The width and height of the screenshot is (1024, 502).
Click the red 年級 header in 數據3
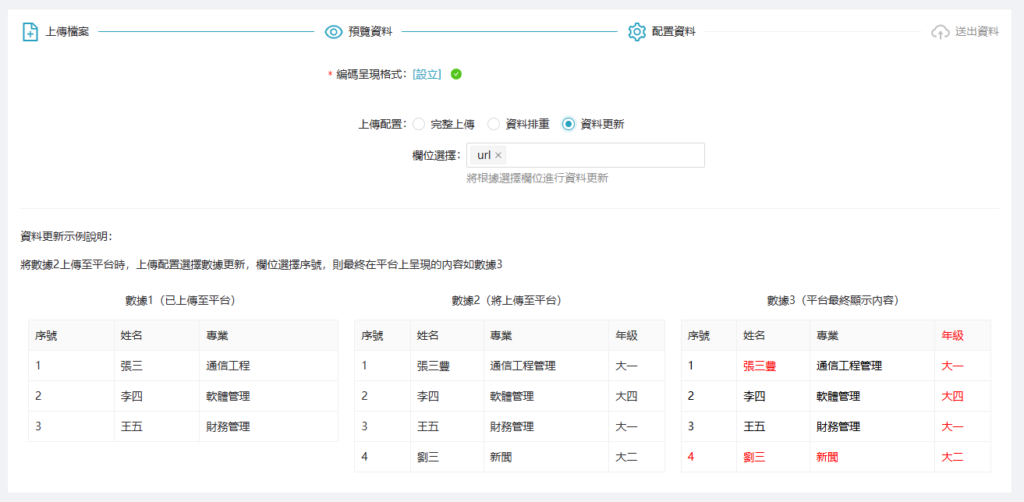point(952,336)
